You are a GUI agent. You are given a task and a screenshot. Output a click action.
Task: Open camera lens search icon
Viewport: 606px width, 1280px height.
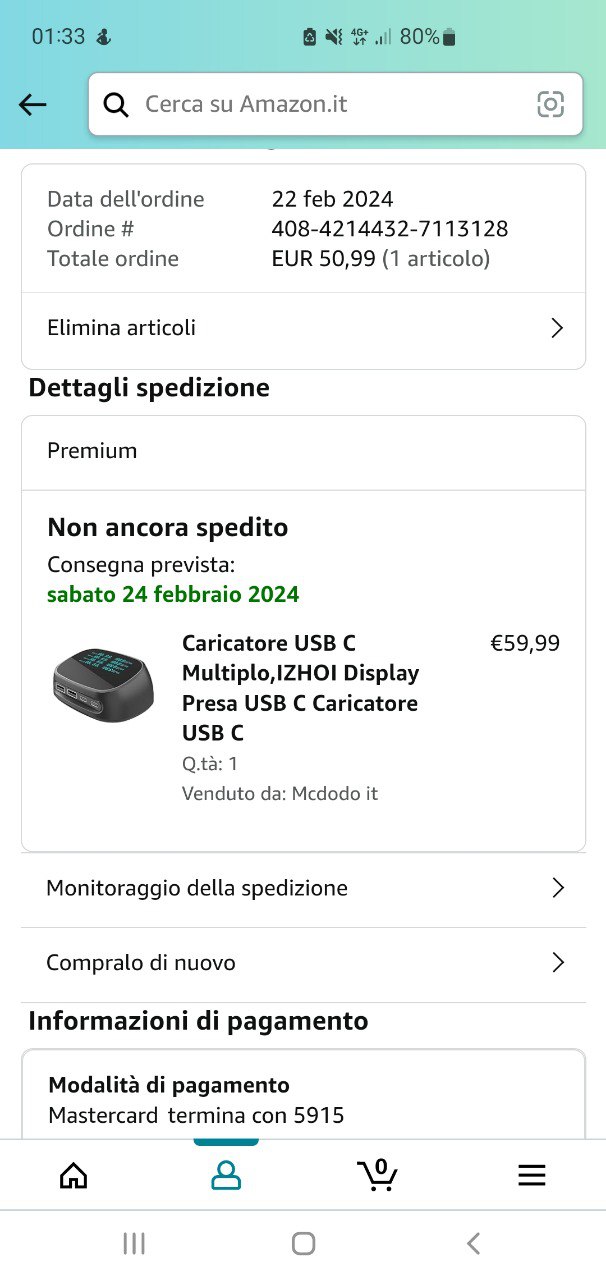pyautogui.click(x=551, y=104)
